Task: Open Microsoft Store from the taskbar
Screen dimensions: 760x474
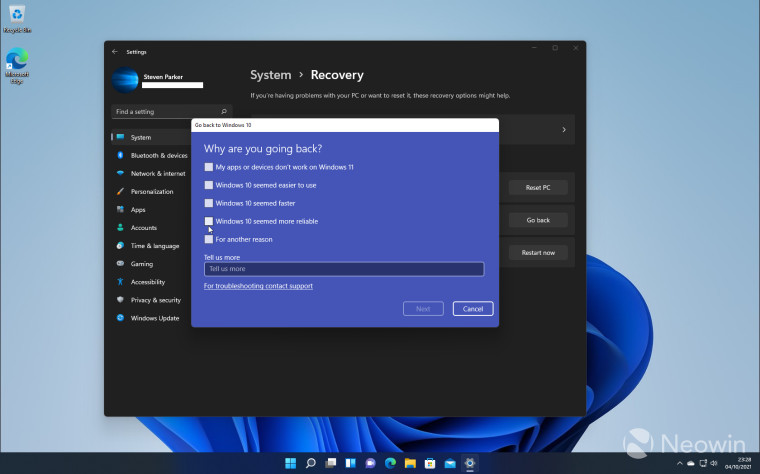Action: [430, 463]
